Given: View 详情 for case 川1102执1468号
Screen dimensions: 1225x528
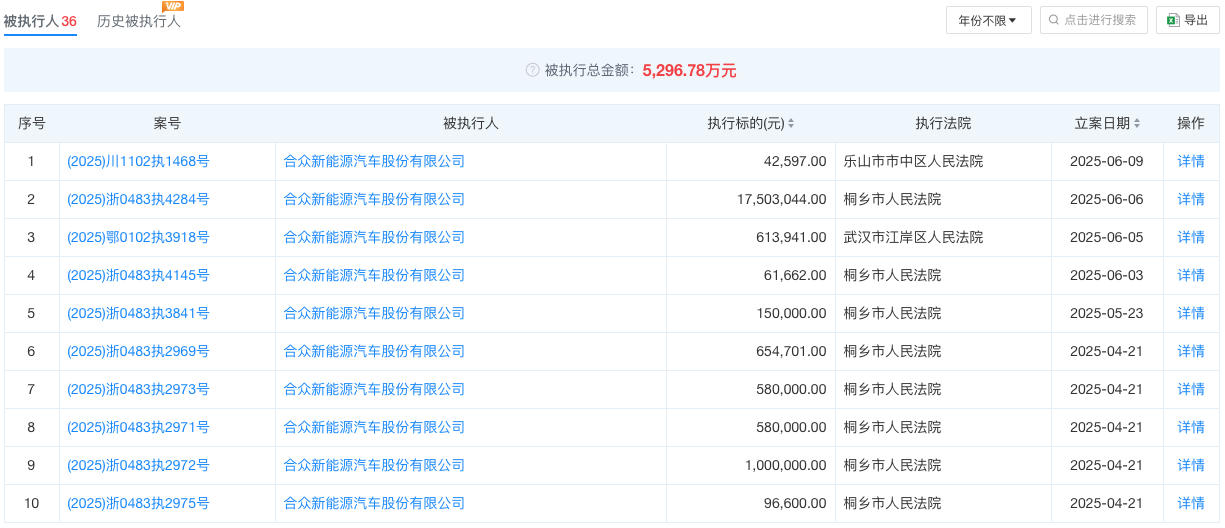Looking at the screenshot, I should coord(1191,161).
